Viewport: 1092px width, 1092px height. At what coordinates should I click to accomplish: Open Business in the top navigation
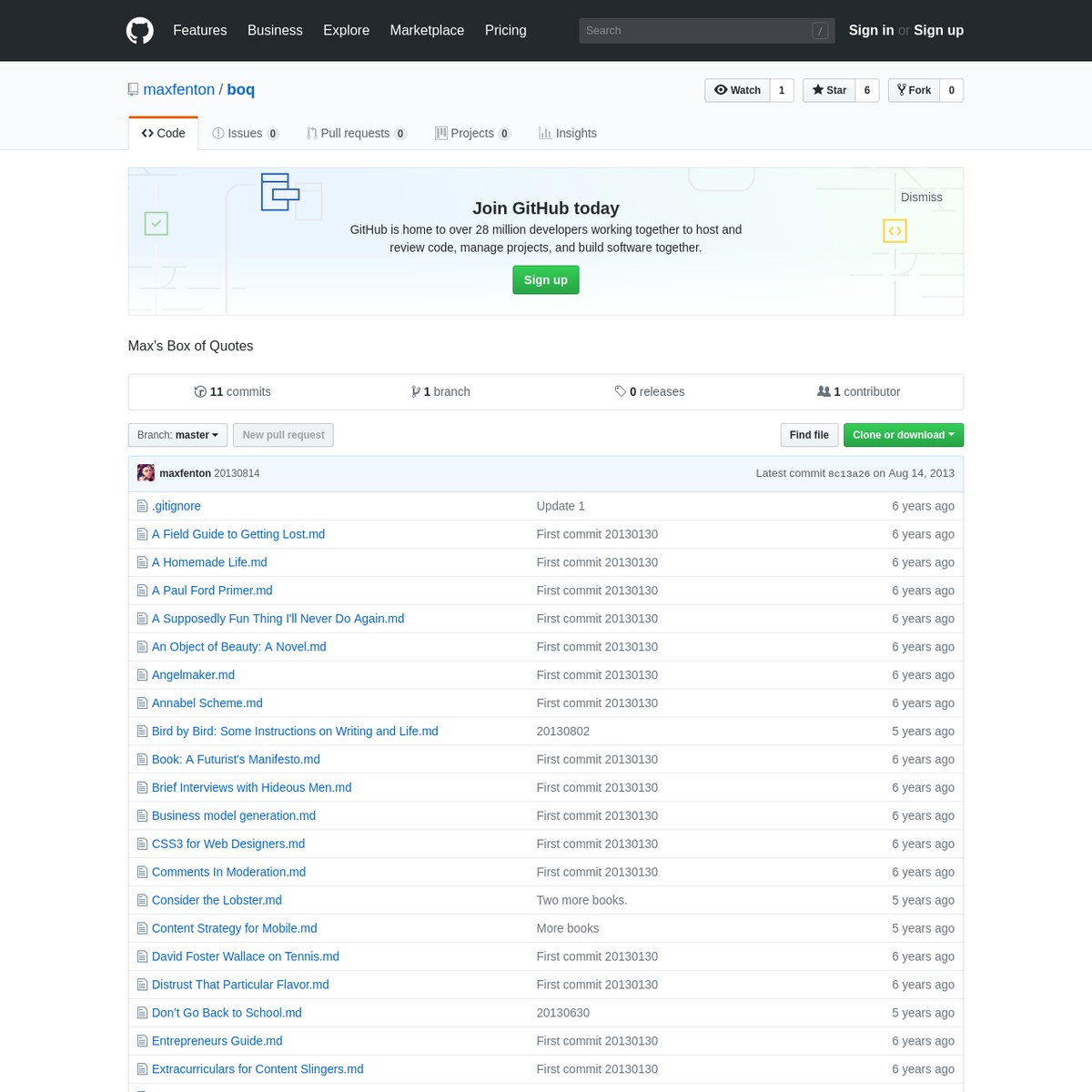275,30
